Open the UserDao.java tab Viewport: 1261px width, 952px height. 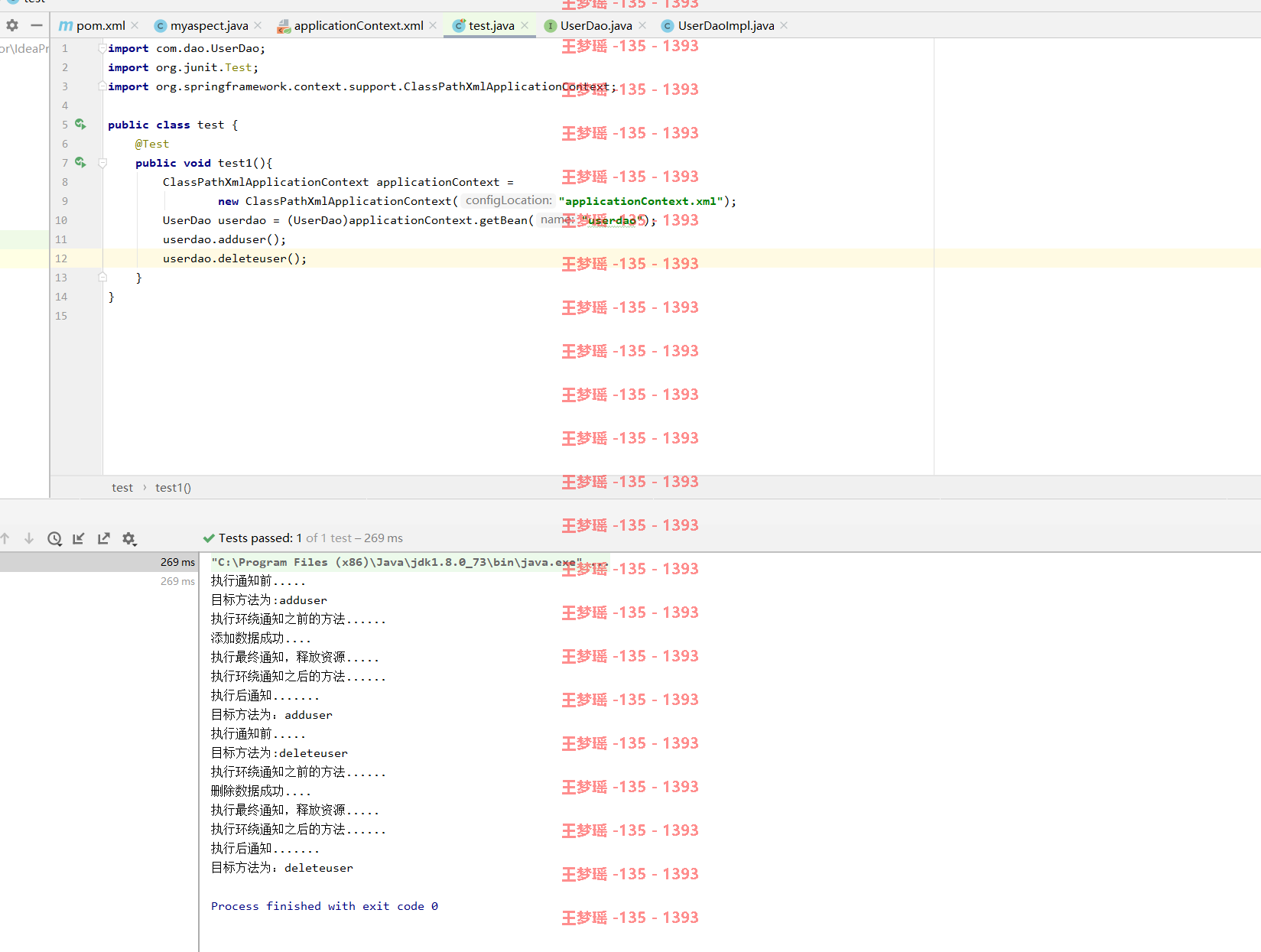[x=596, y=25]
